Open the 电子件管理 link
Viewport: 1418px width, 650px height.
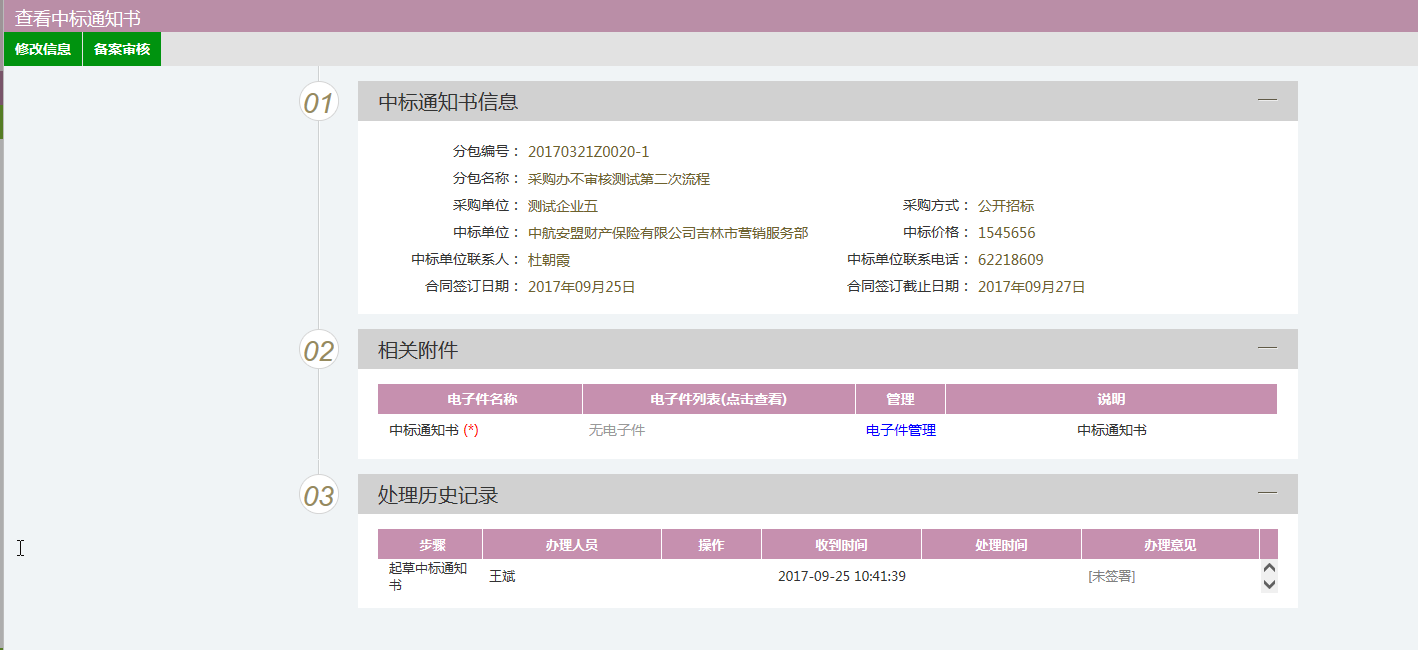[900, 430]
